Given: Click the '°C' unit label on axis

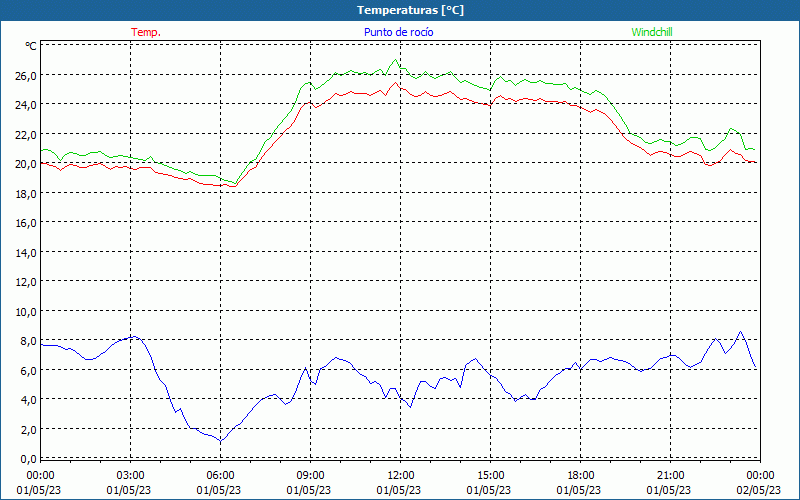Looking at the screenshot, I should coord(31,46).
